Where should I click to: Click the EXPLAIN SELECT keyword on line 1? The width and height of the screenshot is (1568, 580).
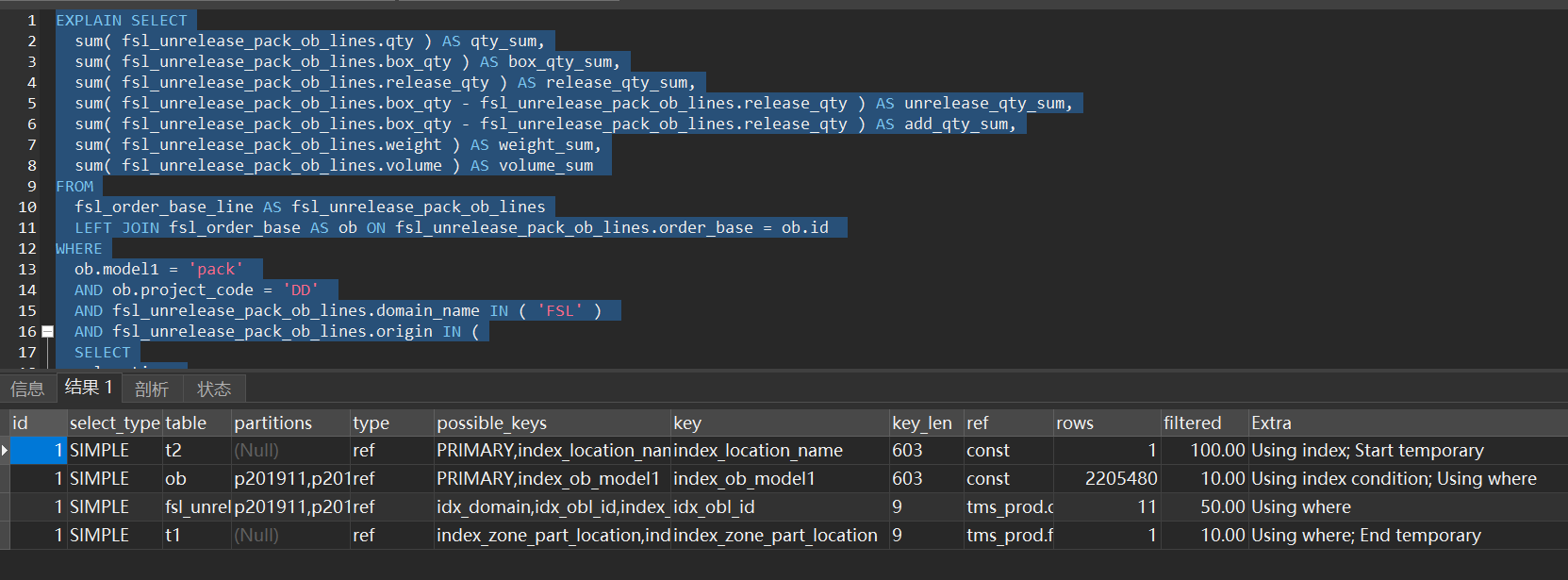(122, 21)
